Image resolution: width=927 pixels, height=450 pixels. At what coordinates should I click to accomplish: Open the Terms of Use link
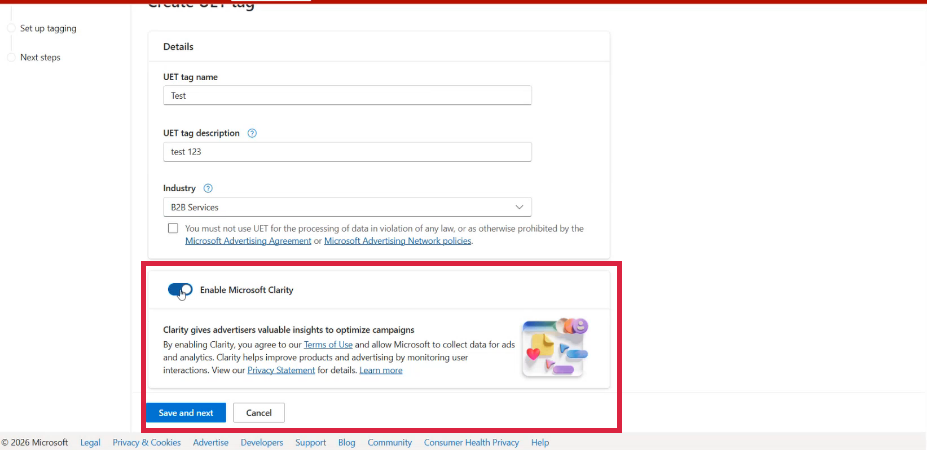pos(328,344)
